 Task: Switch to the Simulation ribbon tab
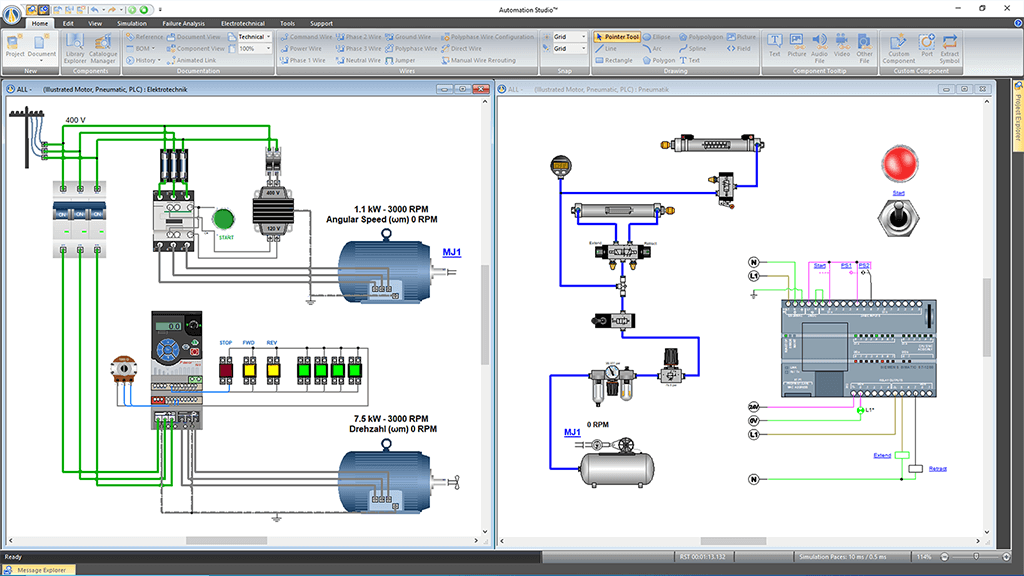point(131,22)
